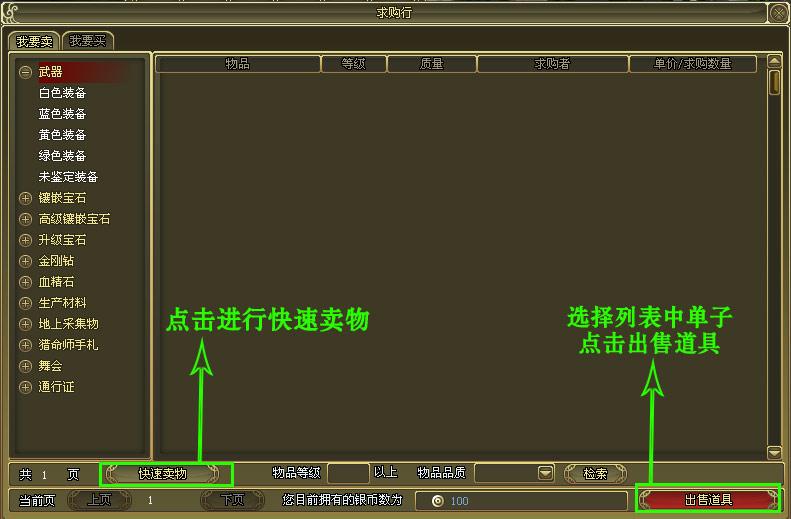This screenshot has width=791, height=519.
Task: Go to previous page with 上页
Action: point(99,500)
